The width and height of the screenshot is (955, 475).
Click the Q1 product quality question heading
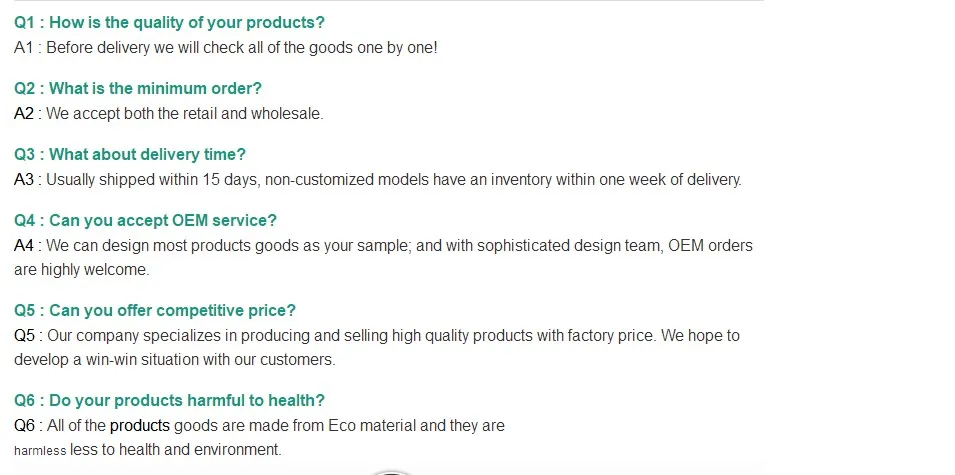[169, 23]
